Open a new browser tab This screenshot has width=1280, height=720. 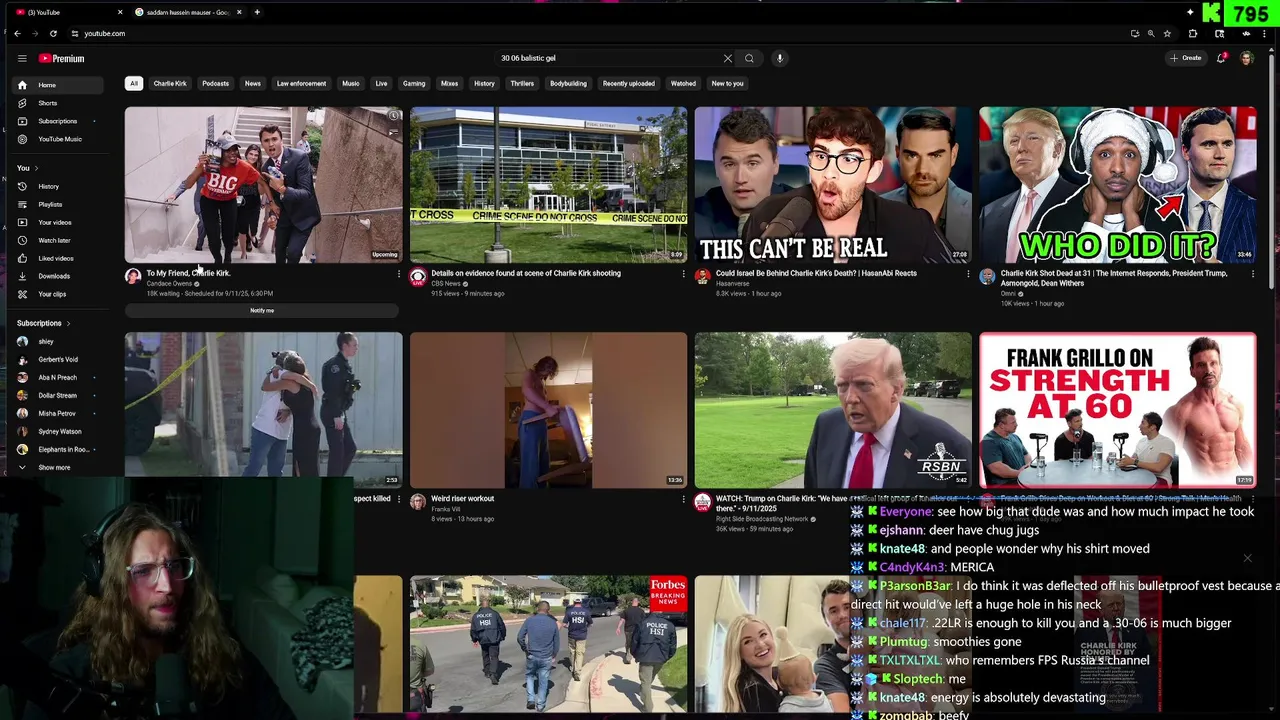tap(257, 12)
